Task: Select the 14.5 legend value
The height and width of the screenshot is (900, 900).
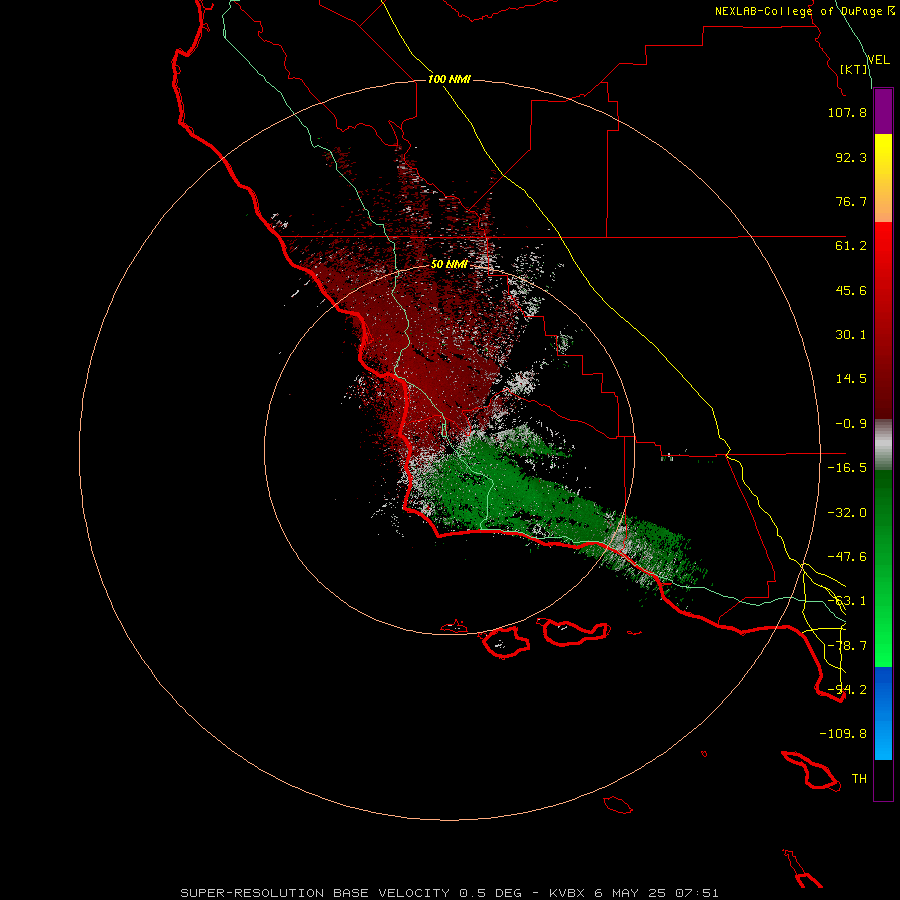Action: click(x=851, y=379)
